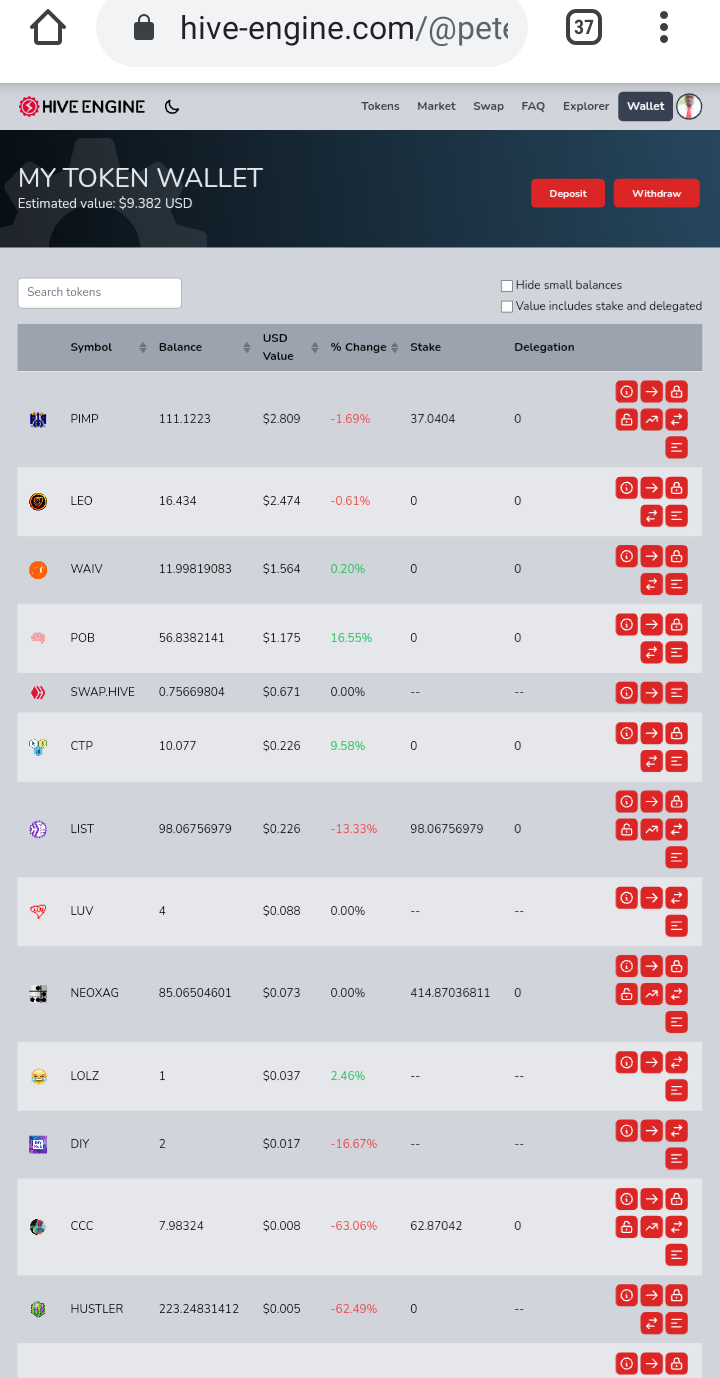
Task: Unstake CCC with the open-lock icon
Action: click(x=626, y=1226)
